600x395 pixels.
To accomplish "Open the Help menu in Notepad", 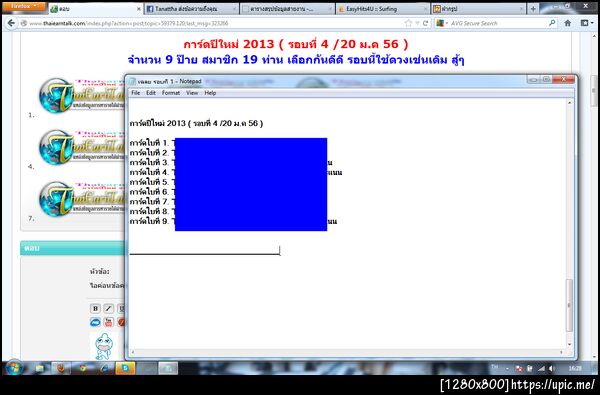I will click(x=210, y=93).
